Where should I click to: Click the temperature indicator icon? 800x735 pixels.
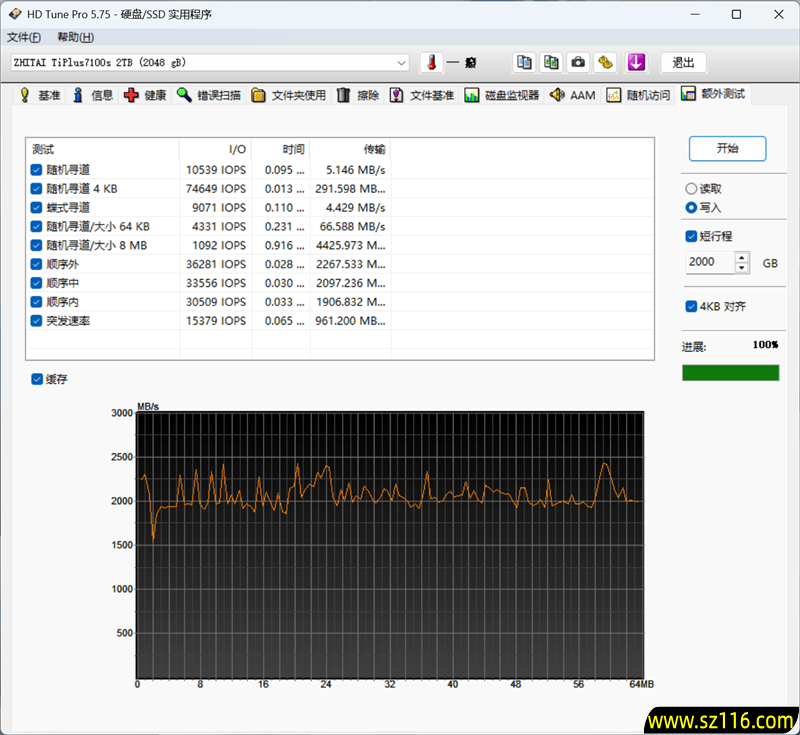(430, 62)
